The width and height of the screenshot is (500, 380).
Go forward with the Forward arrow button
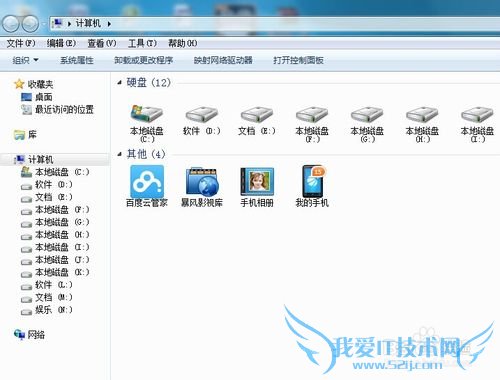pyautogui.click(x=30, y=24)
